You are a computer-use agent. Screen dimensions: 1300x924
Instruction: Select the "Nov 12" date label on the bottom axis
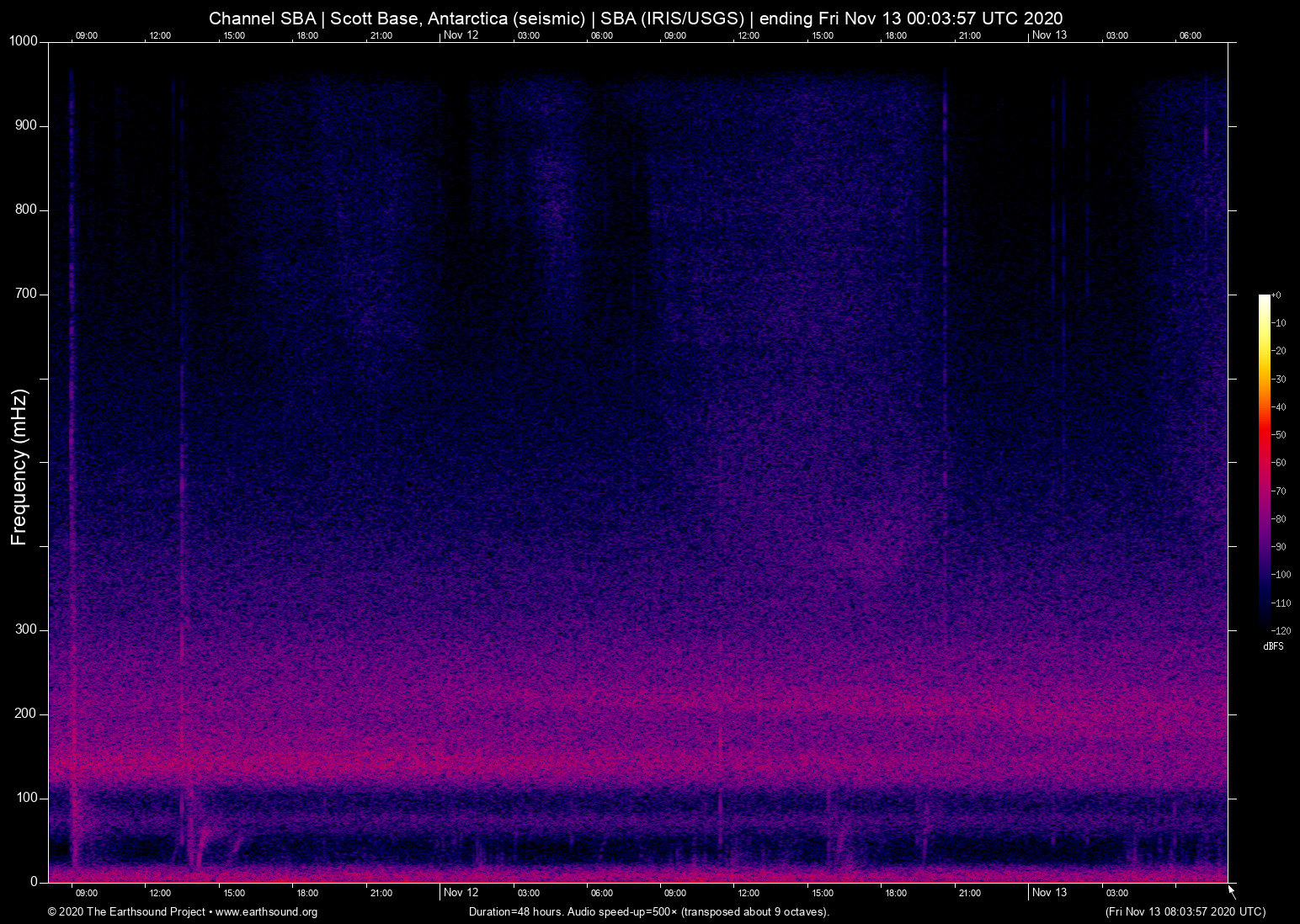[x=461, y=892]
